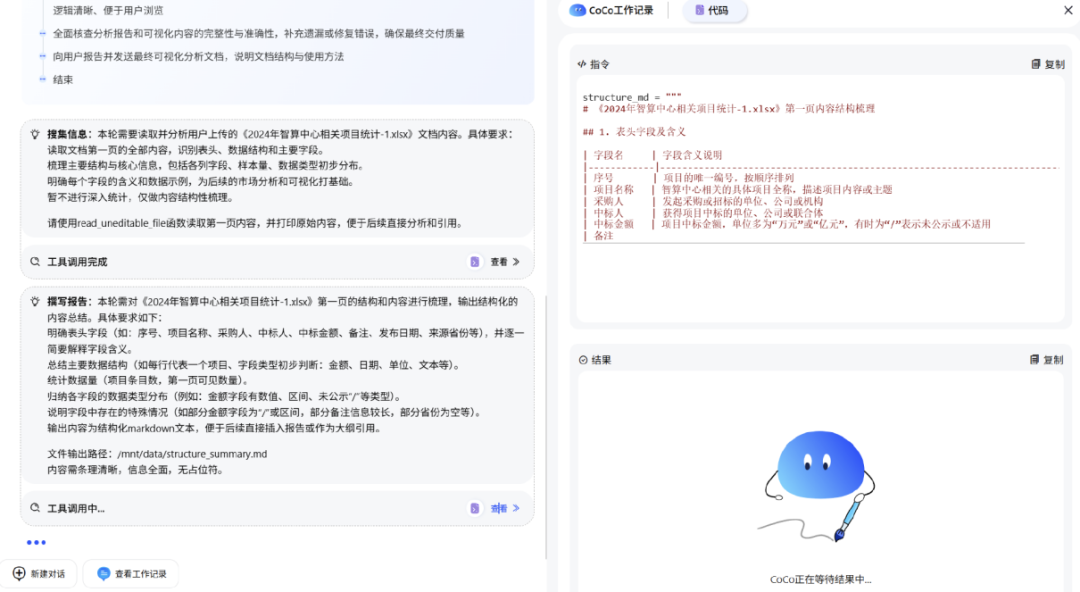Click the lightbulb icon of 搜集信息 block
This screenshot has height=592, width=1080.
click(36, 132)
